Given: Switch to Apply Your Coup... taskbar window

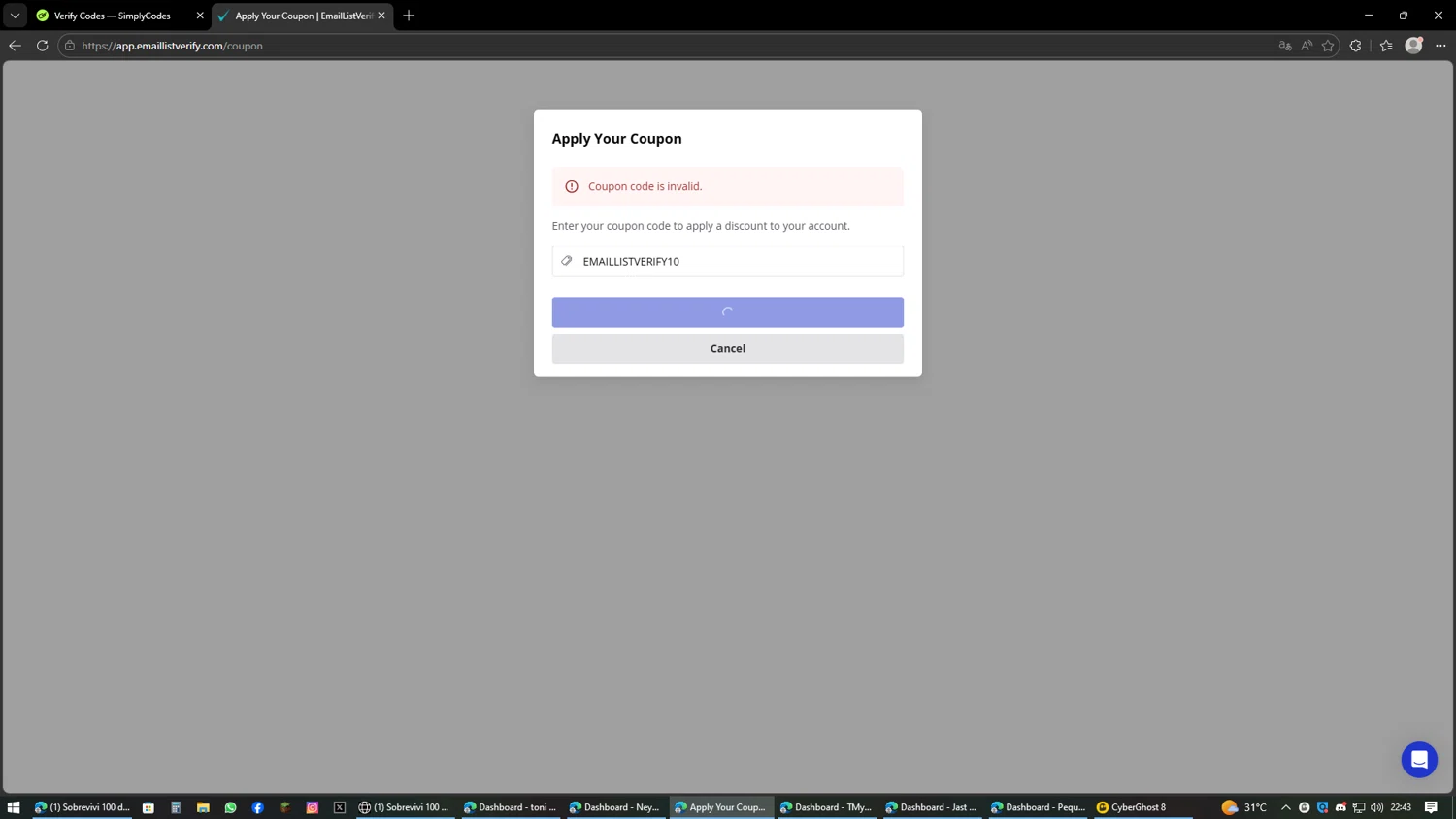Looking at the screenshot, I should tap(721, 807).
